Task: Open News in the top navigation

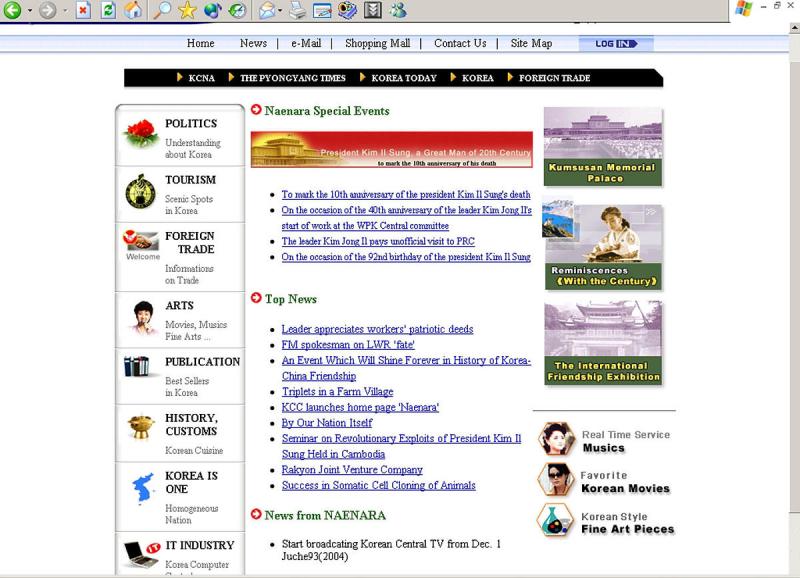Action: click(x=253, y=43)
